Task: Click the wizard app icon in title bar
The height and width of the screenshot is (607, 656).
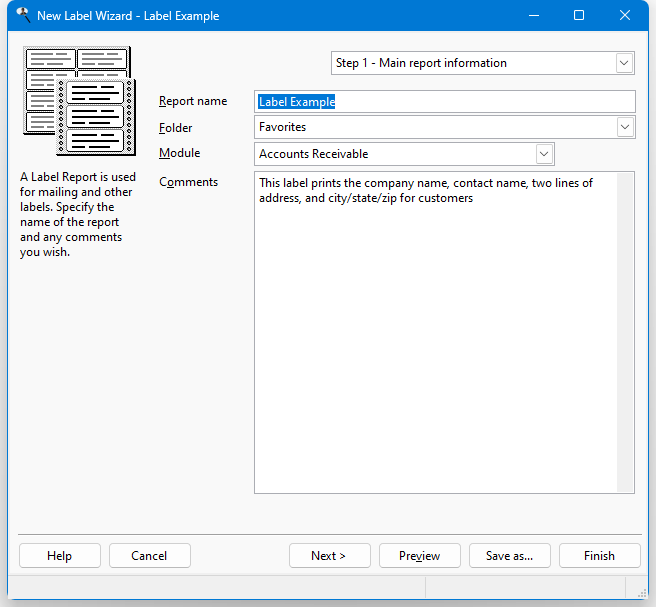Action: coord(23,15)
